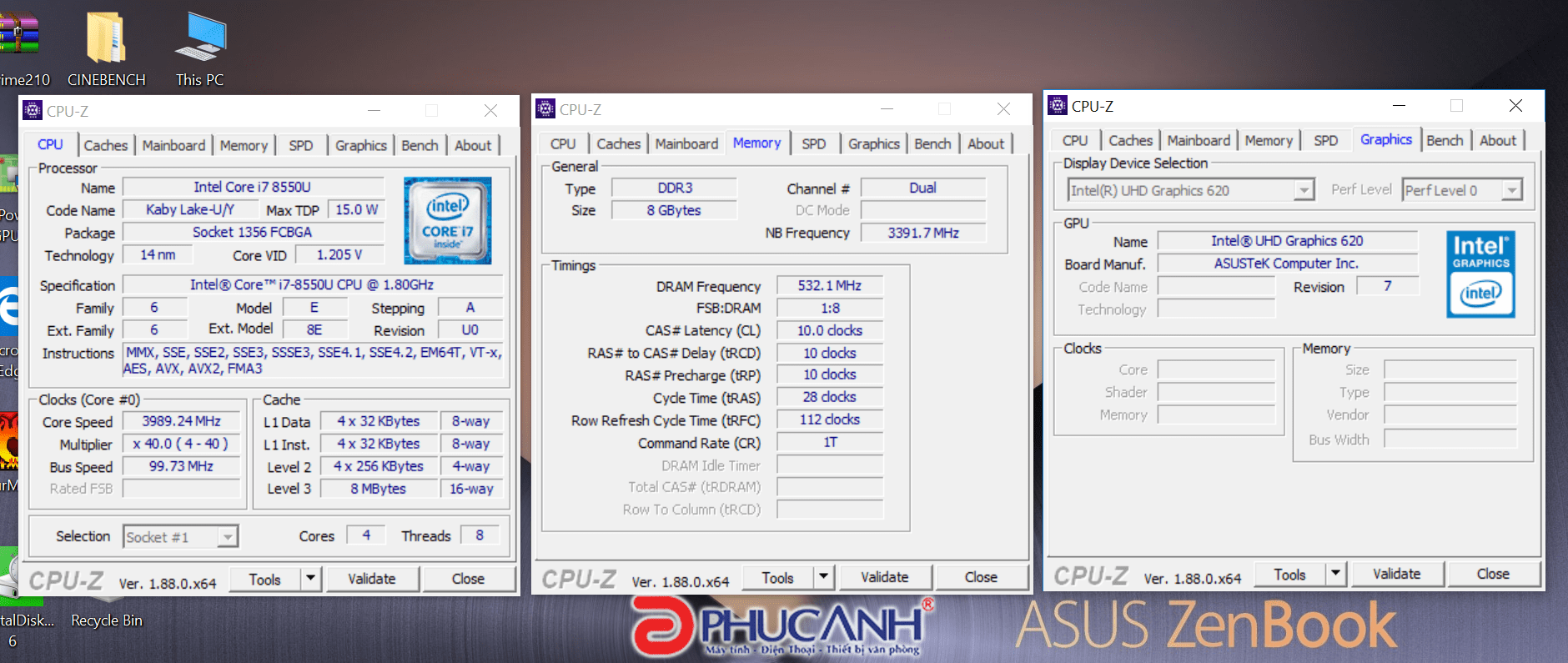The image size is (1568, 663).
Task: Close the right CPU-Z window via X
Action: tap(1515, 105)
